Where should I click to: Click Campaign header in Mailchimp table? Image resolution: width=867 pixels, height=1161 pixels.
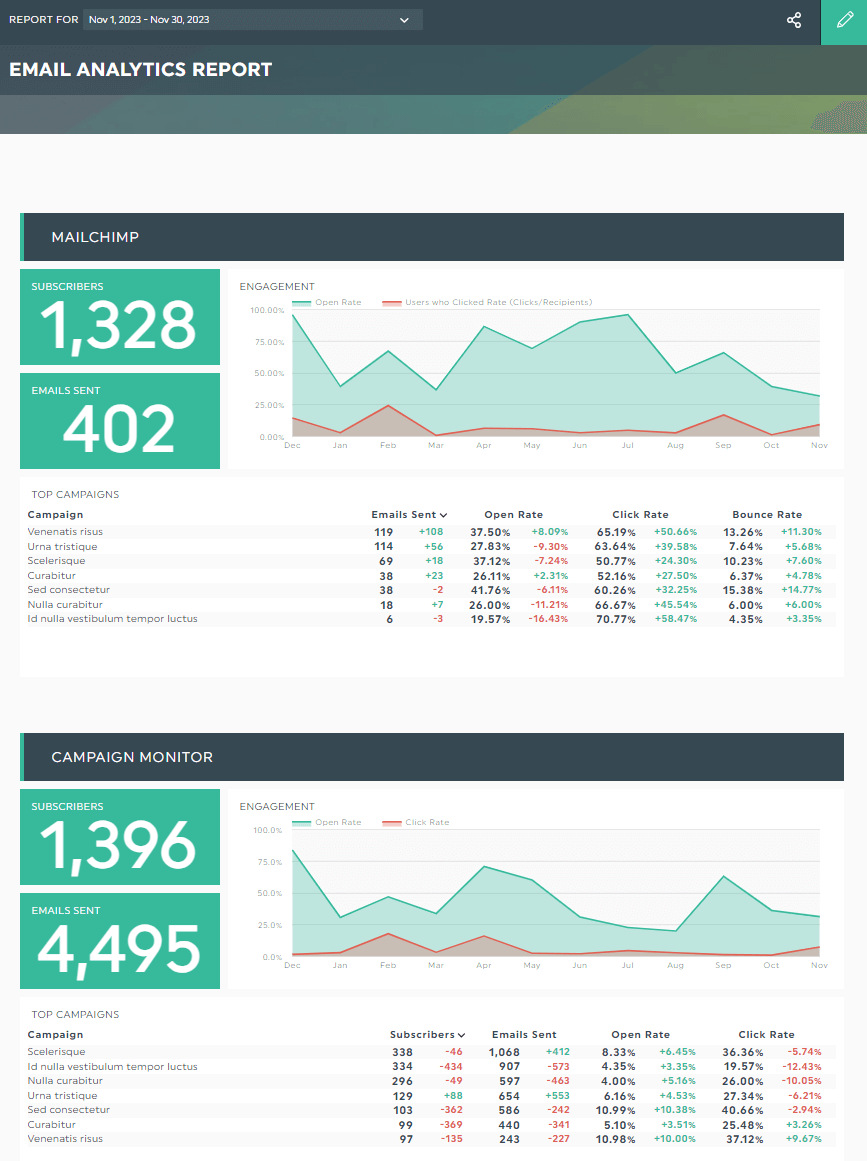[56, 515]
